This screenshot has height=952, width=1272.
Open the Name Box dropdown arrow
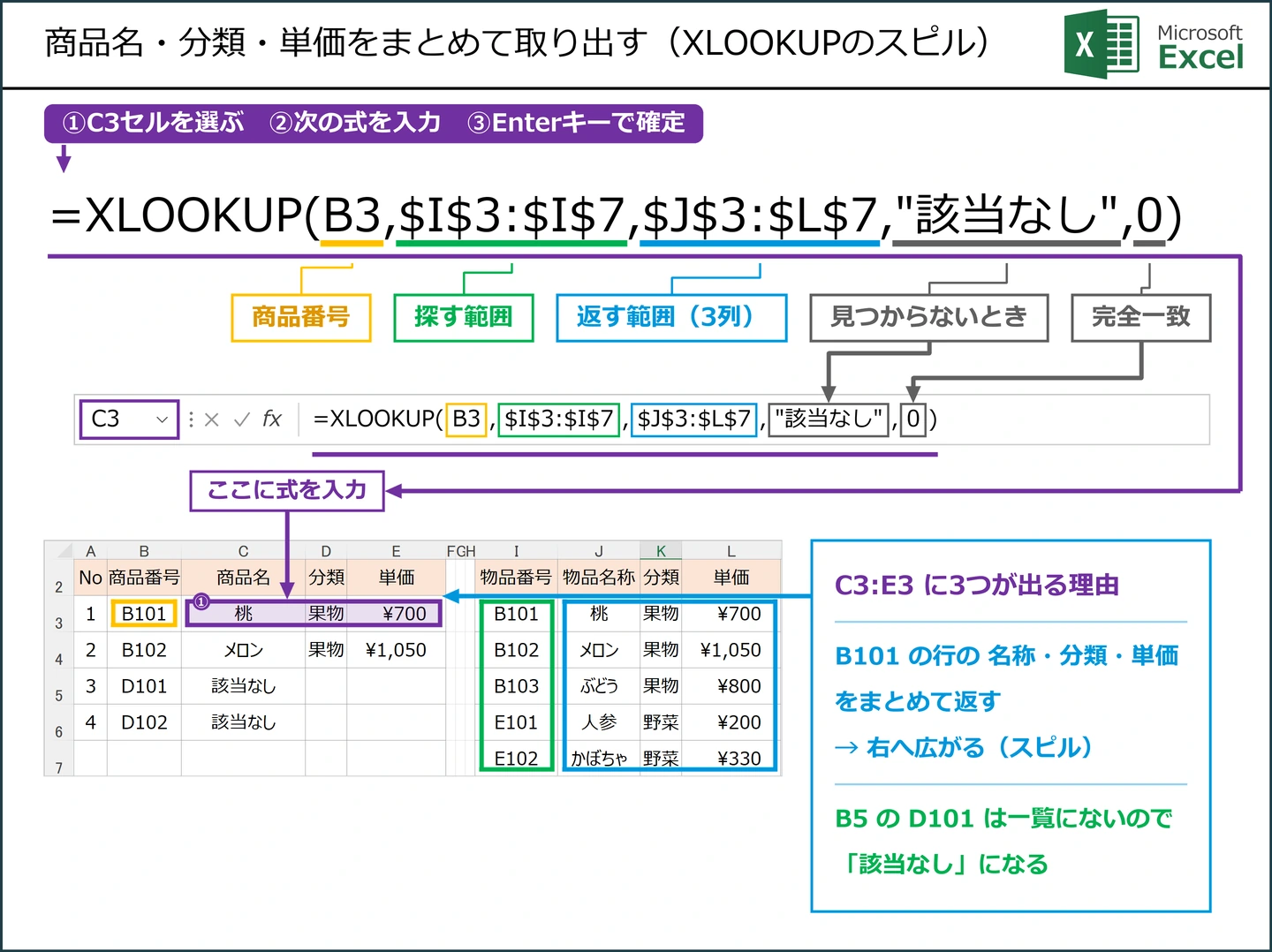pyautogui.click(x=162, y=419)
